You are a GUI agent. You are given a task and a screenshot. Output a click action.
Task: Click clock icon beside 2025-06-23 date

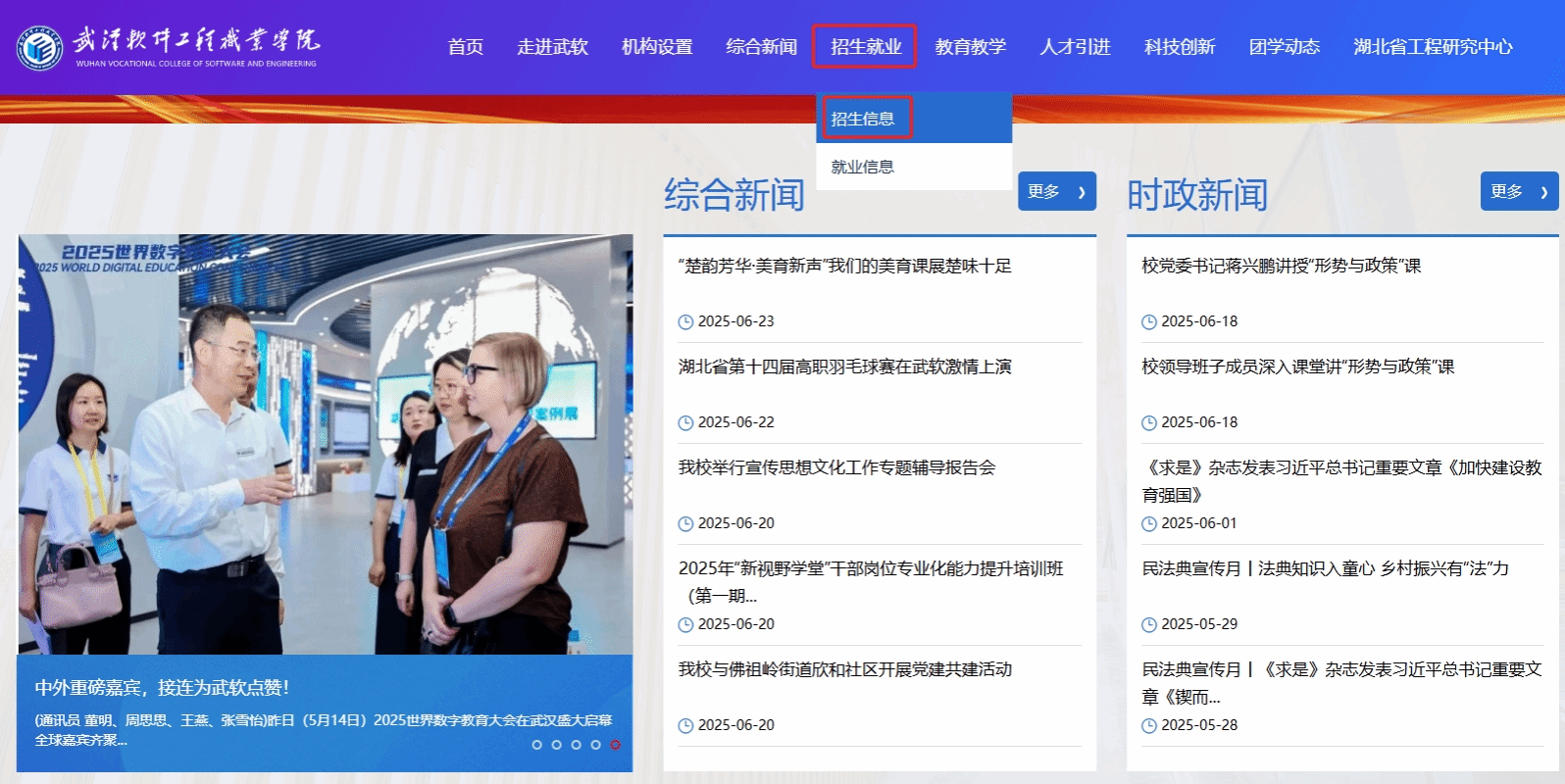[x=685, y=322]
